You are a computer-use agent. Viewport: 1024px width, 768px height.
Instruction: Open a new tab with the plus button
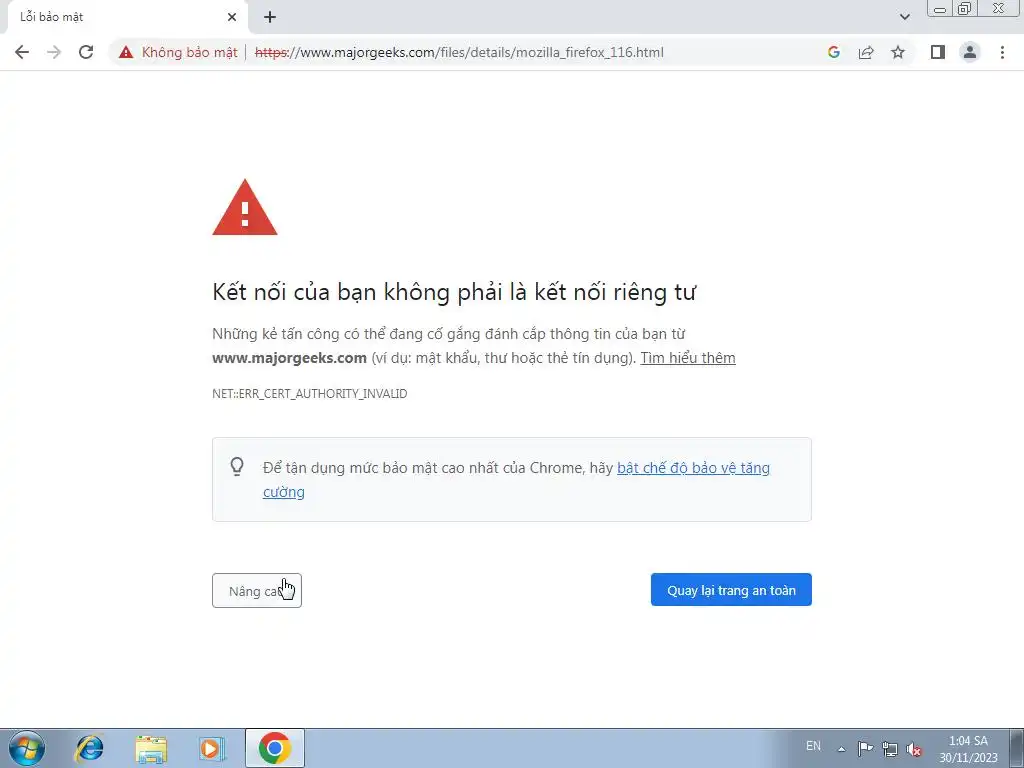[270, 18]
